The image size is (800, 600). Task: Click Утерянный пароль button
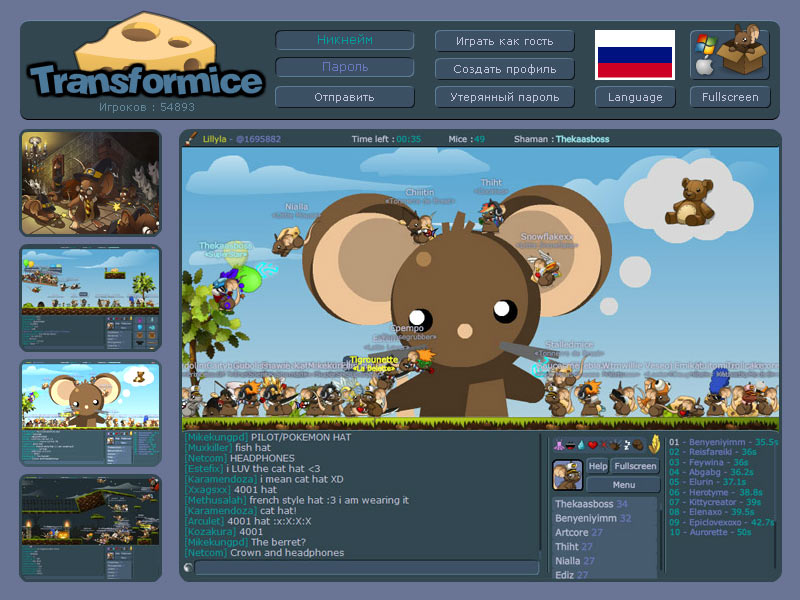(x=505, y=97)
